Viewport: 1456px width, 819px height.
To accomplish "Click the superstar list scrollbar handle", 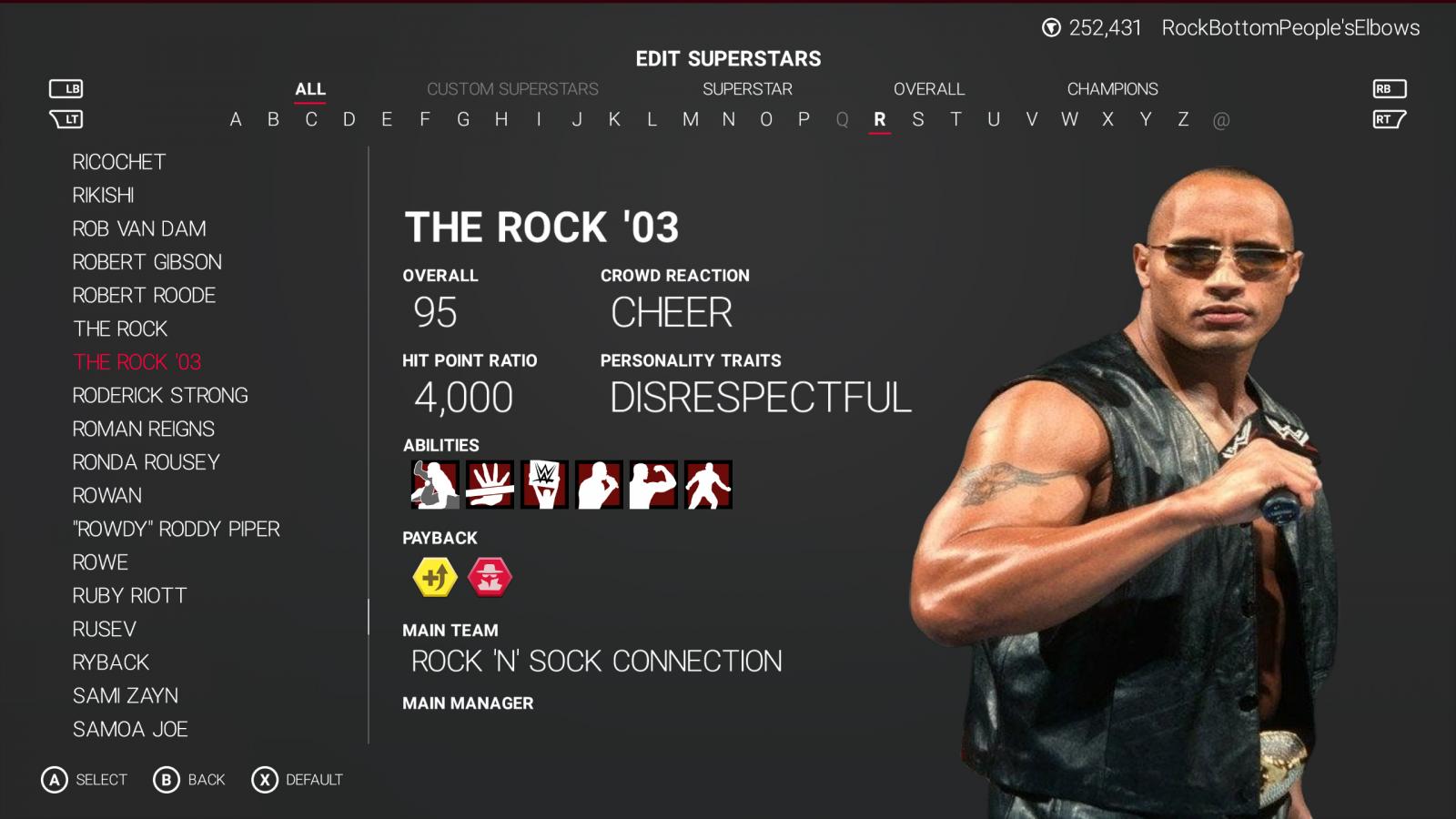I will 369,617.
